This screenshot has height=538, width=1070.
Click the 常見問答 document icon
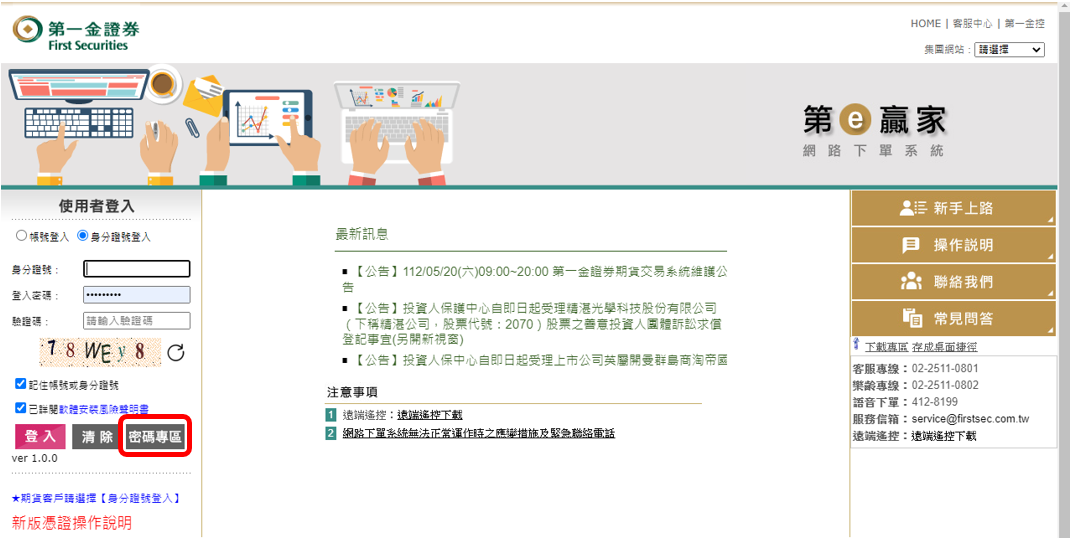click(x=912, y=318)
